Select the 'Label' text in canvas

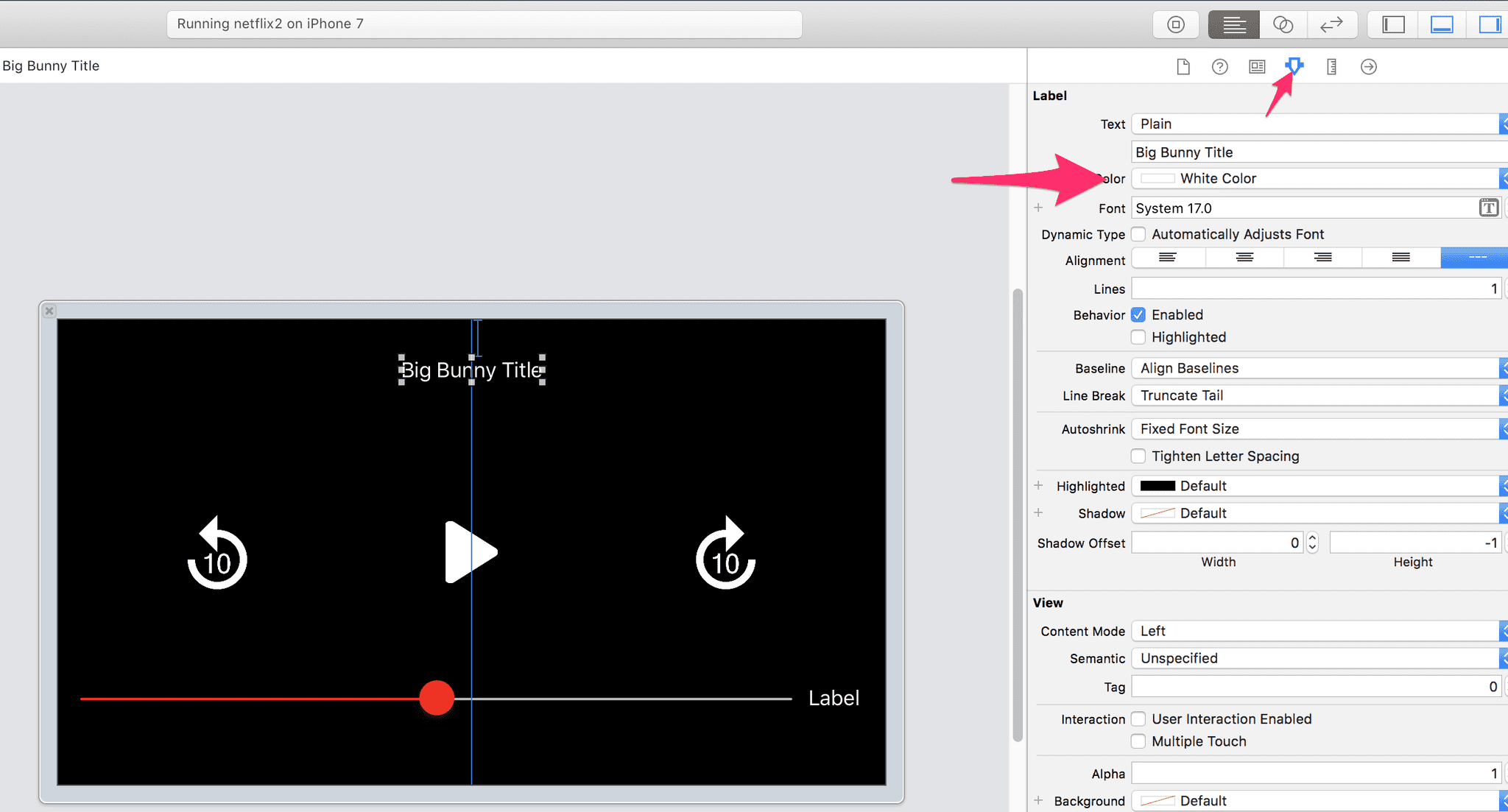834,698
